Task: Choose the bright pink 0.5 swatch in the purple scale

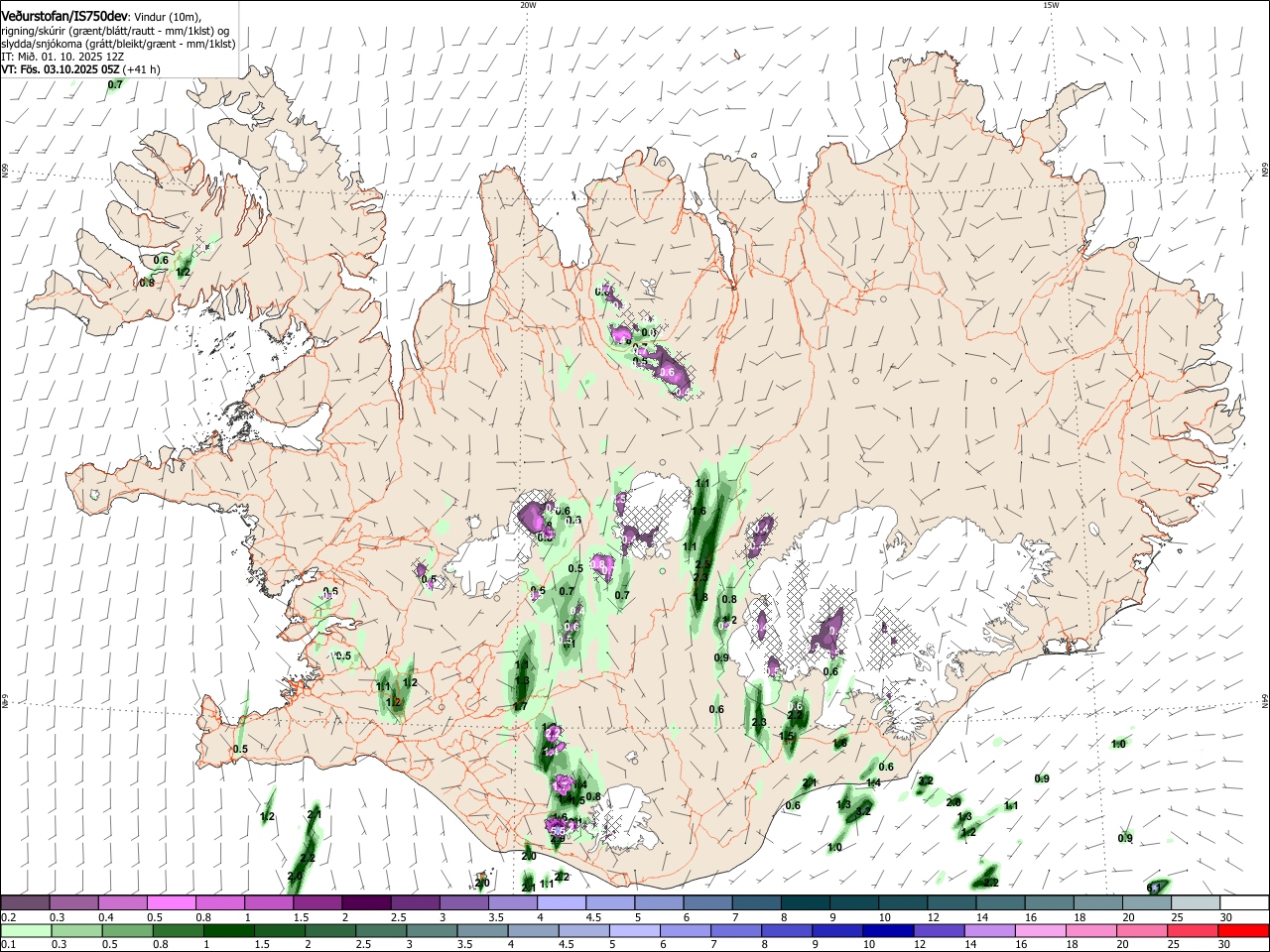Action: pyautogui.click(x=172, y=902)
